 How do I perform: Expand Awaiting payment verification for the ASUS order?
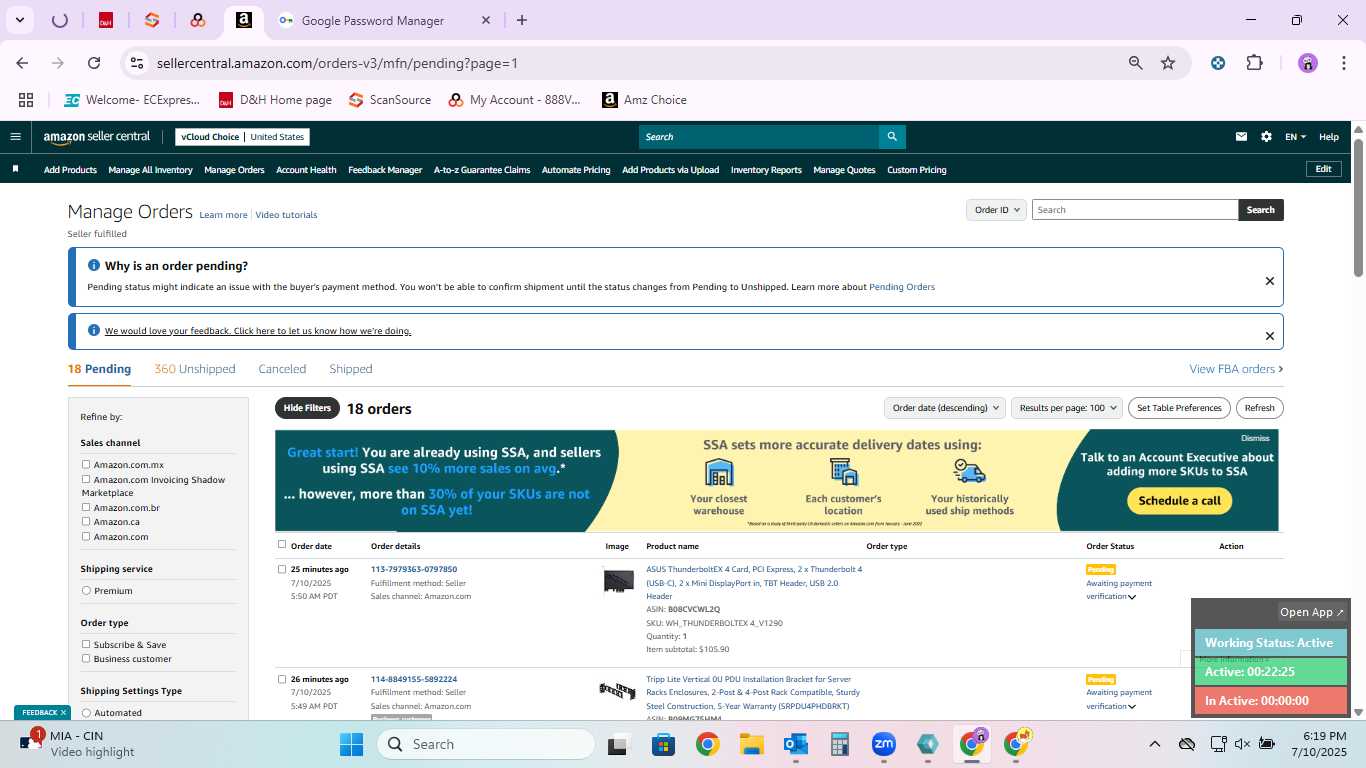1132,597
